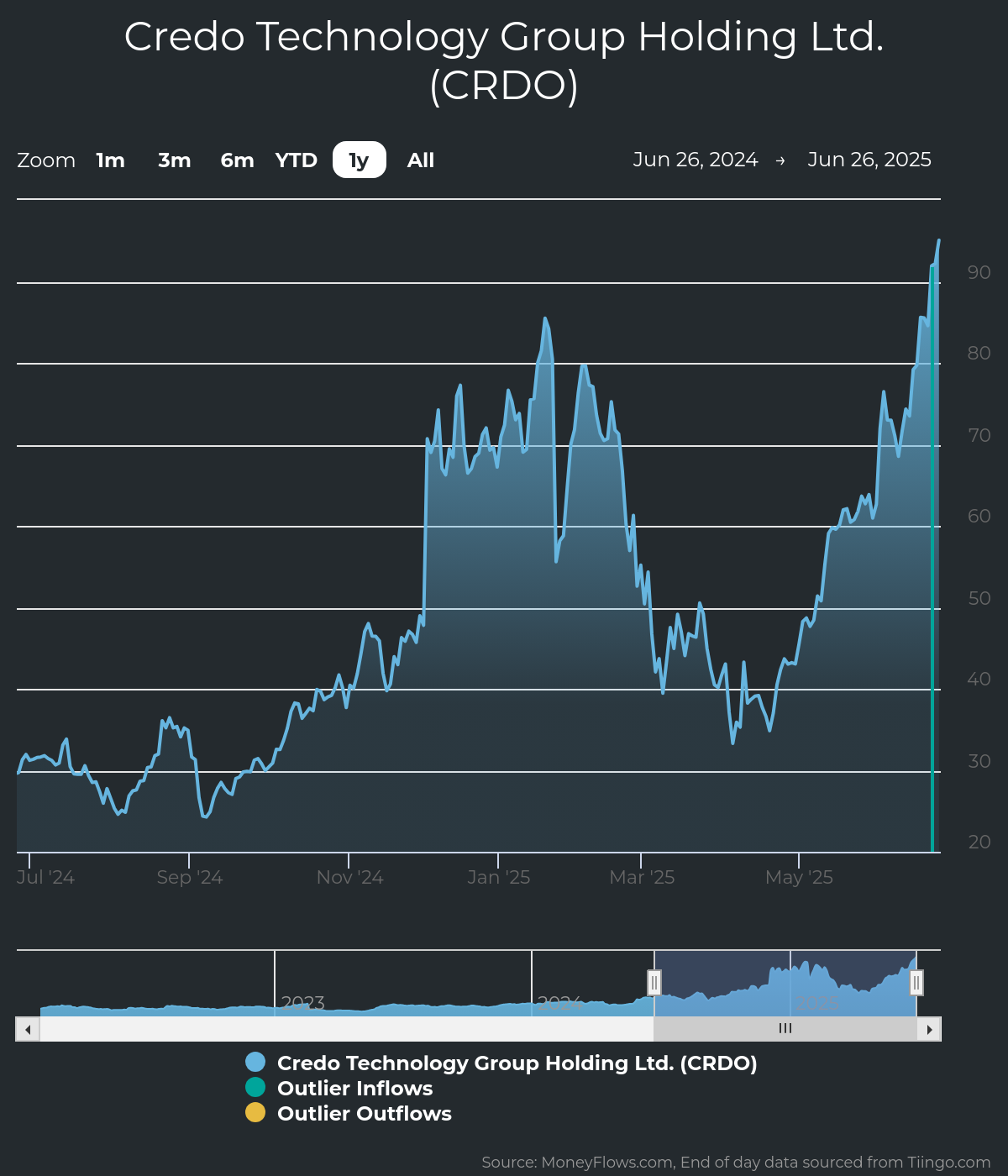
Task: Click the MoneyFlows.com source credit text
Action: [736, 1163]
